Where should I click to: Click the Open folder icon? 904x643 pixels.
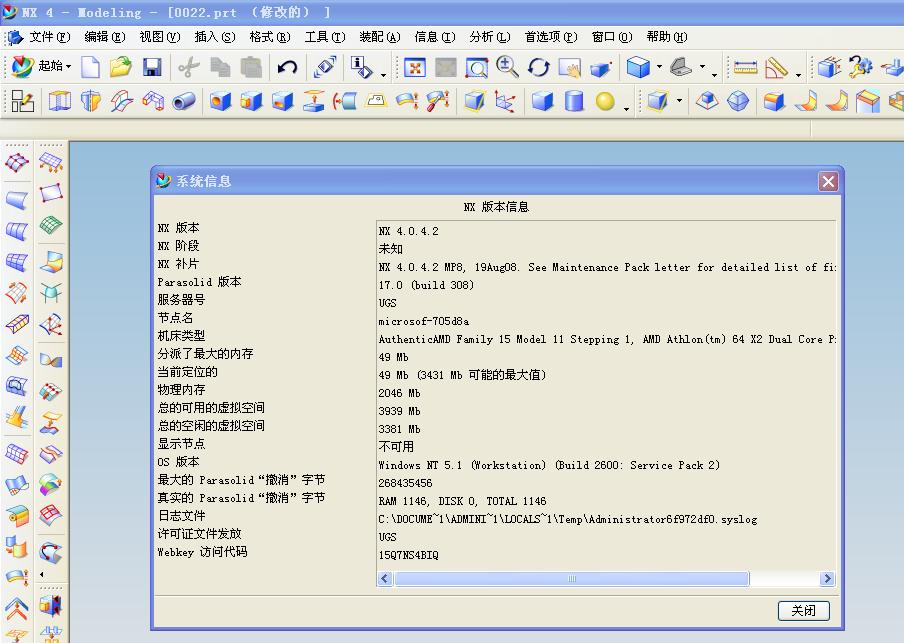click(120, 67)
